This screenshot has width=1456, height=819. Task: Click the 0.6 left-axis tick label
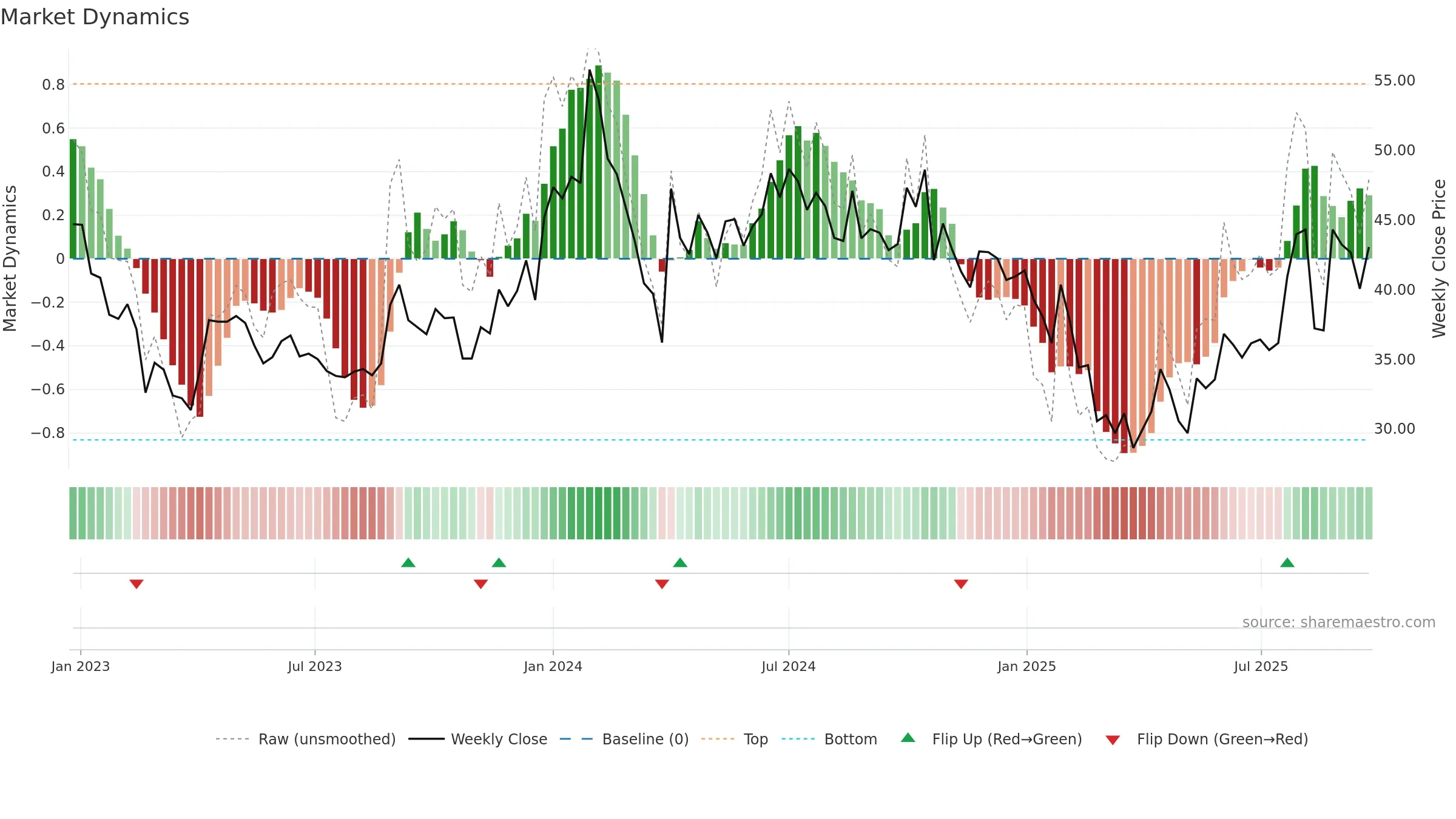(53, 128)
